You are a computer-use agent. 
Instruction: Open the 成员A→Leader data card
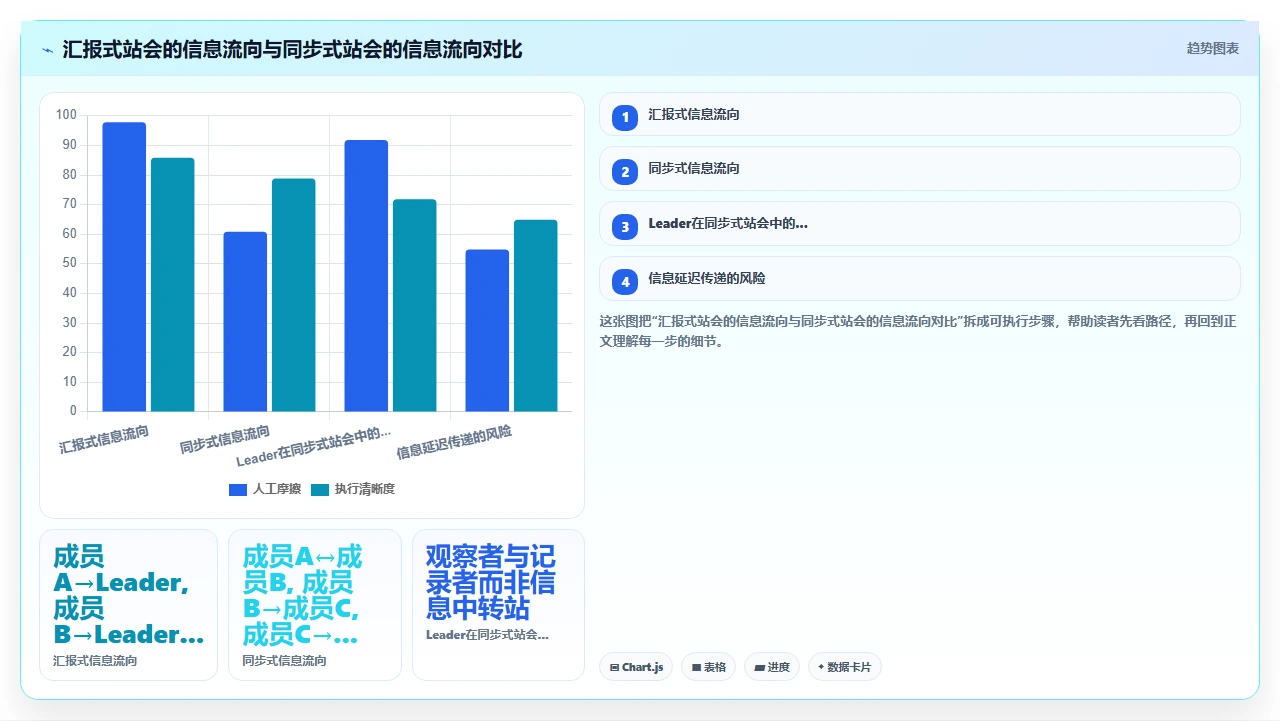click(128, 605)
